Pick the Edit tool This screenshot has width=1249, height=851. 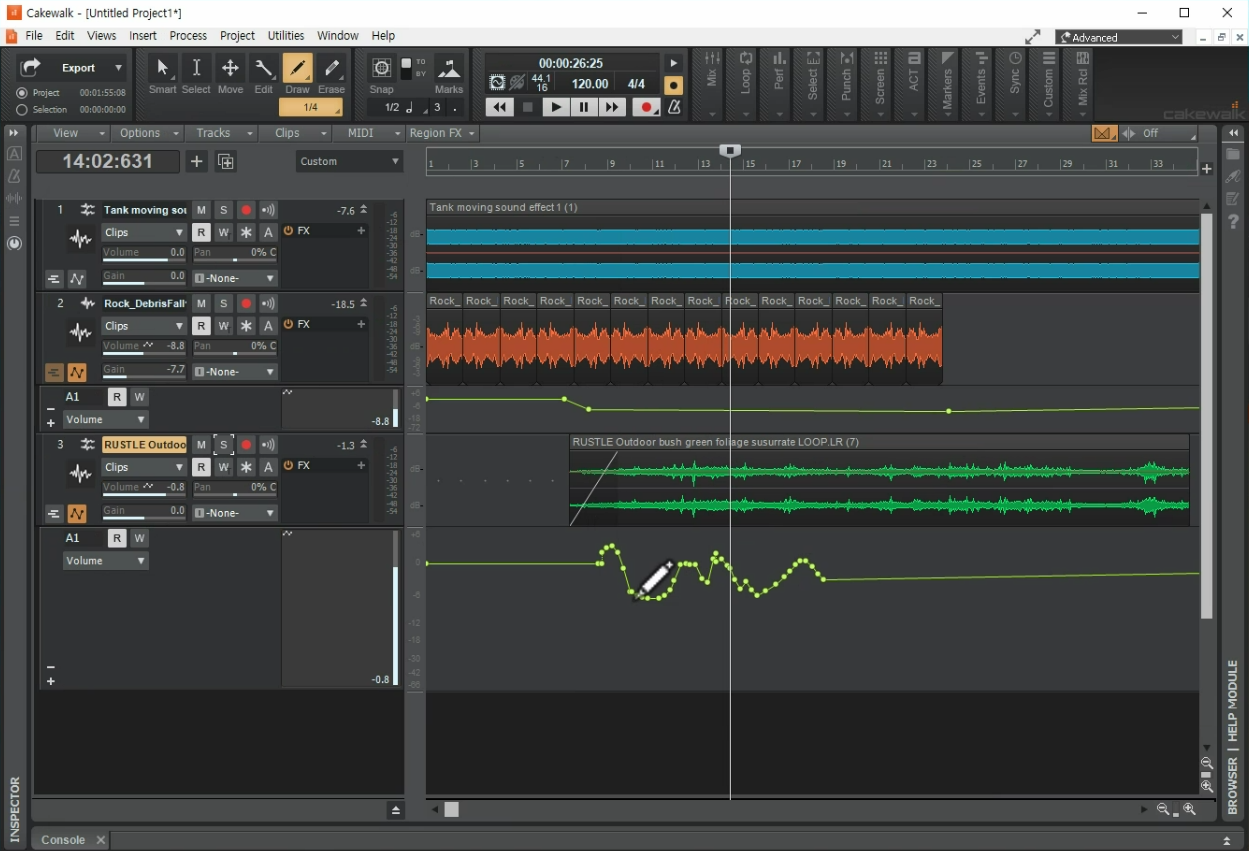(263, 74)
